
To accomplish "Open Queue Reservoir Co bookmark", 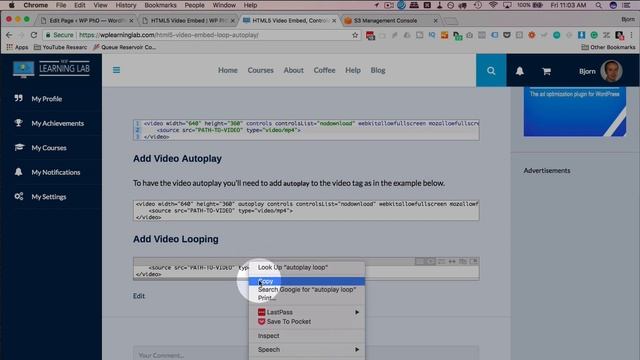I will pos(124,47).
